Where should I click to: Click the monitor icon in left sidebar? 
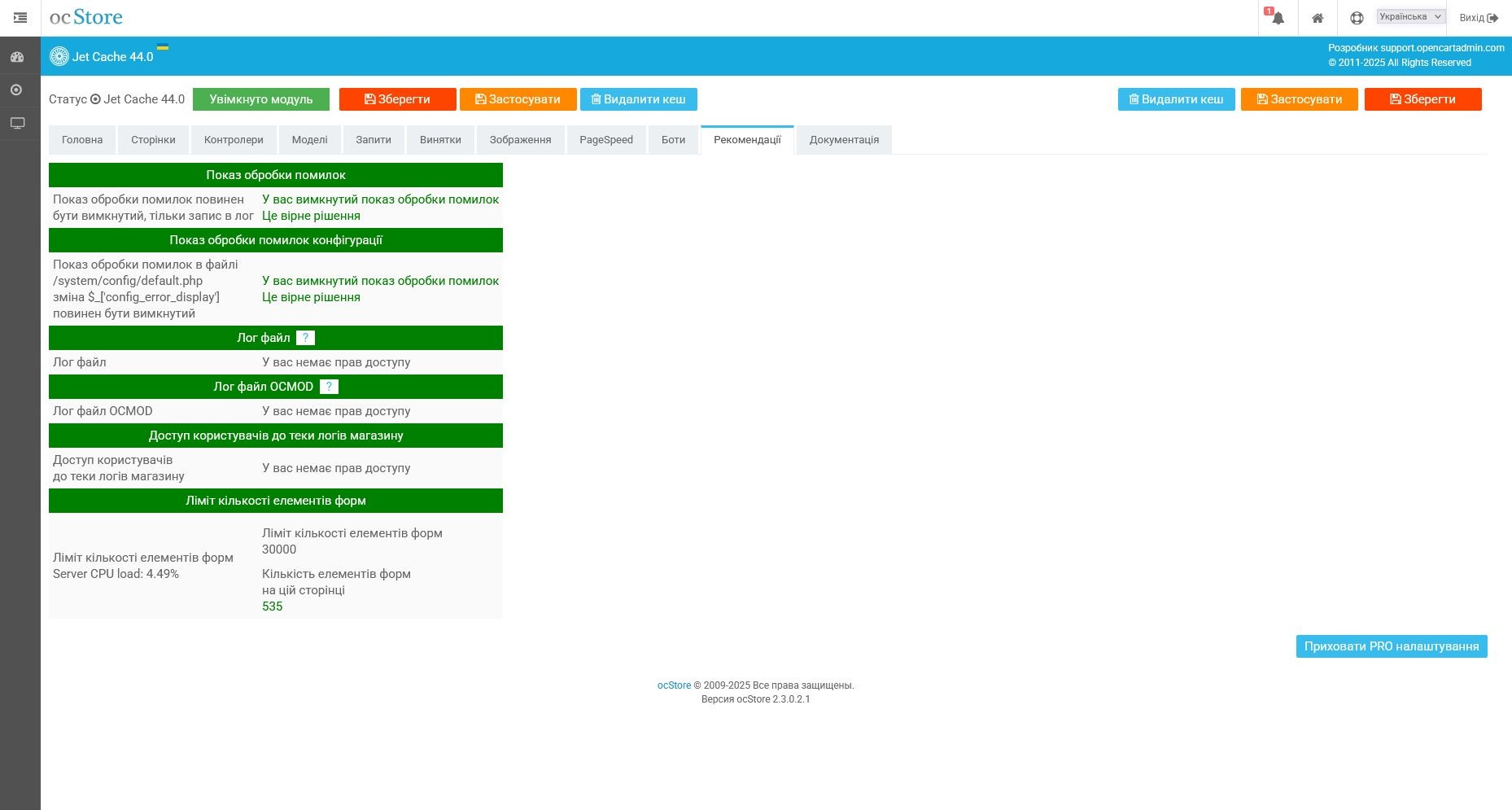pyautogui.click(x=17, y=123)
